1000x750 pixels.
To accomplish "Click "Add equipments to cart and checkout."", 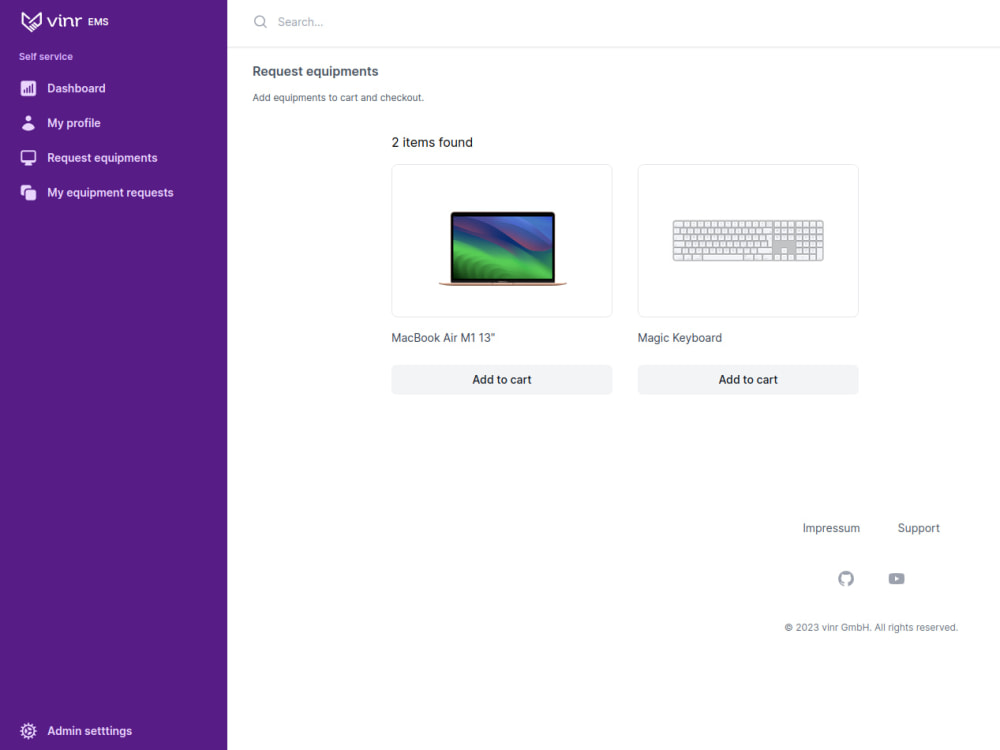I will [338, 98].
